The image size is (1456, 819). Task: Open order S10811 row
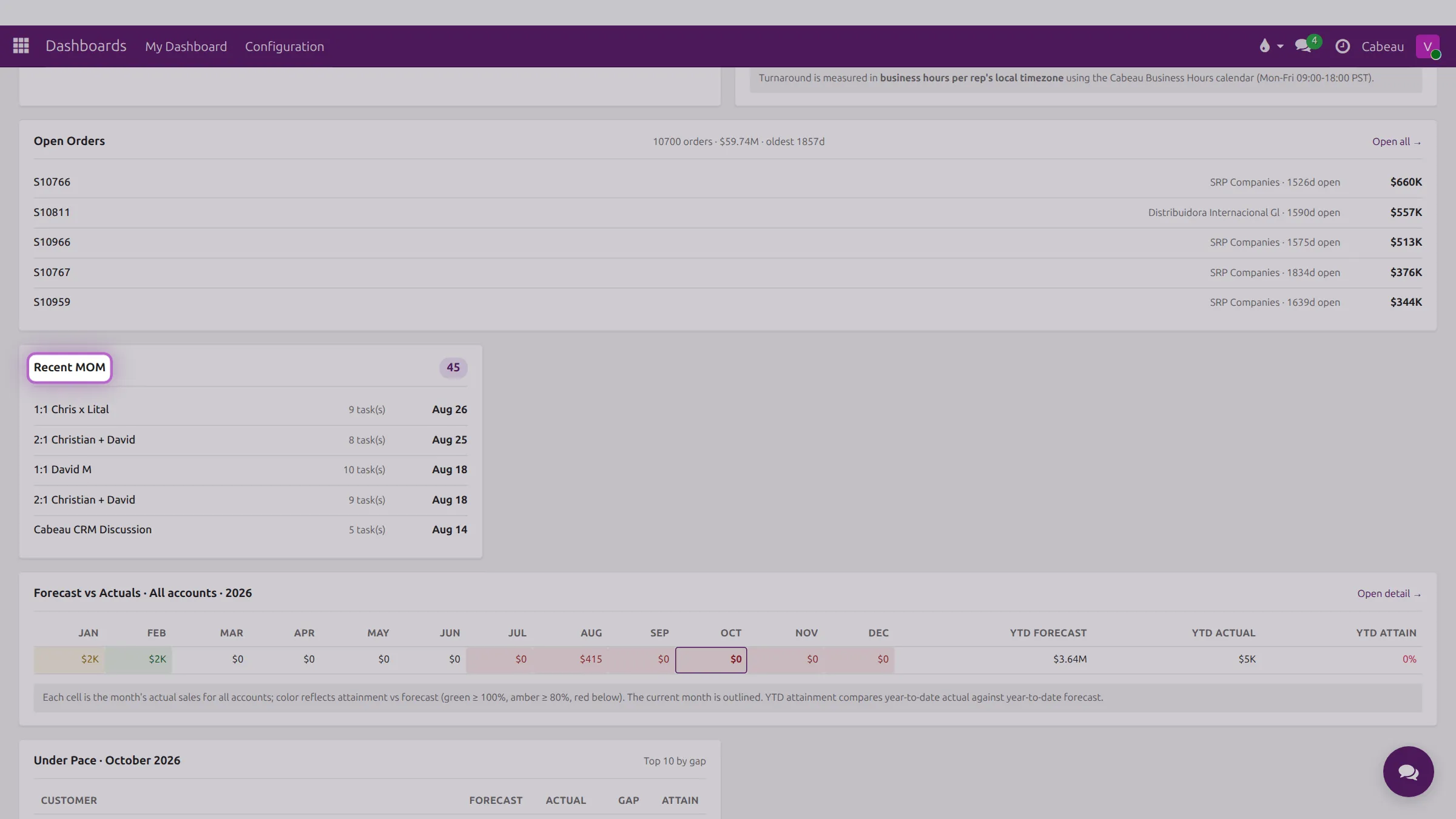[x=727, y=212]
